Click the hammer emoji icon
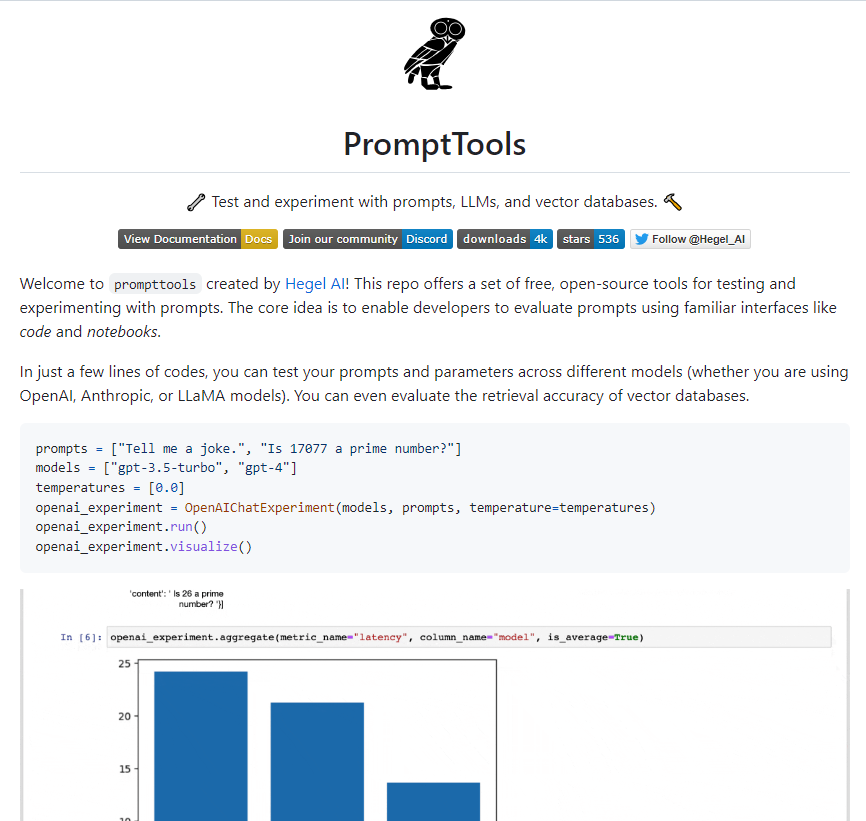The width and height of the screenshot is (866, 821). coord(673,202)
